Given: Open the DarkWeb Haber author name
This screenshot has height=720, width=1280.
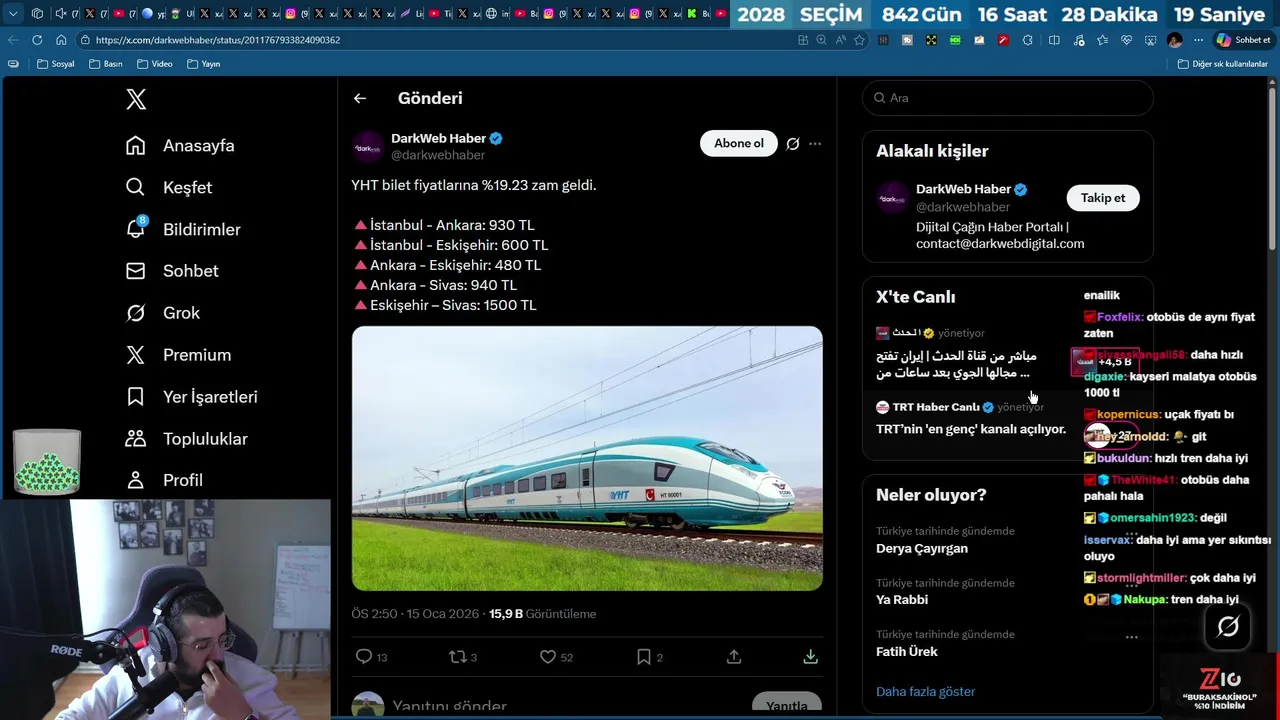Looking at the screenshot, I should pos(438,138).
